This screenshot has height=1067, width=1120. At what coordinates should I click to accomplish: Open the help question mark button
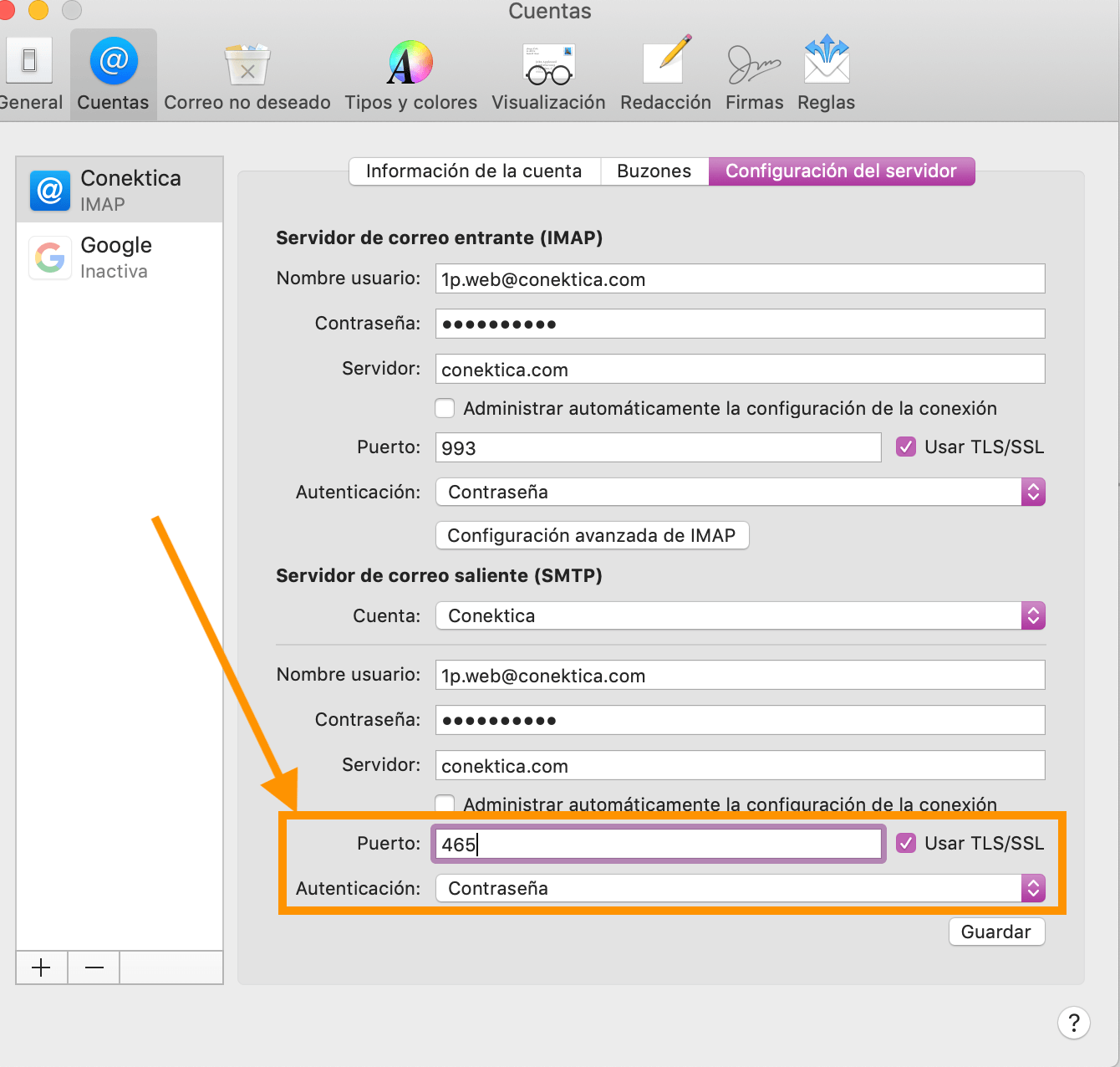(x=1073, y=1022)
